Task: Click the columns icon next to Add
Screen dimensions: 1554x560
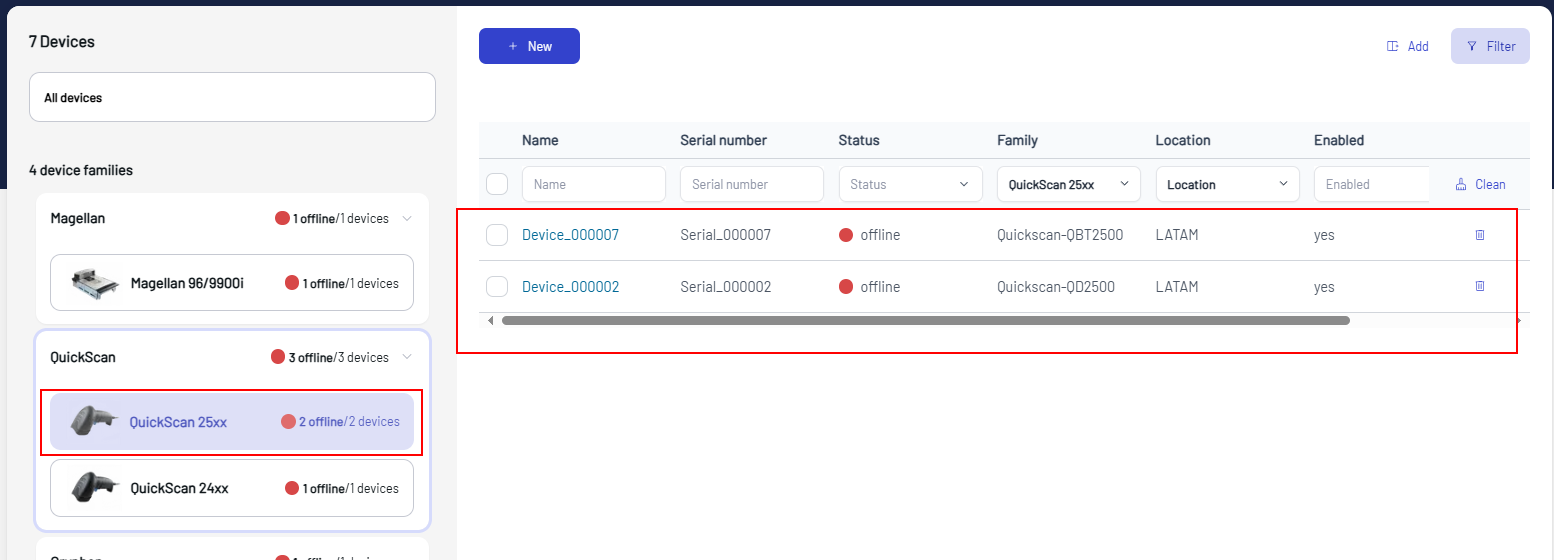Action: 1392,46
